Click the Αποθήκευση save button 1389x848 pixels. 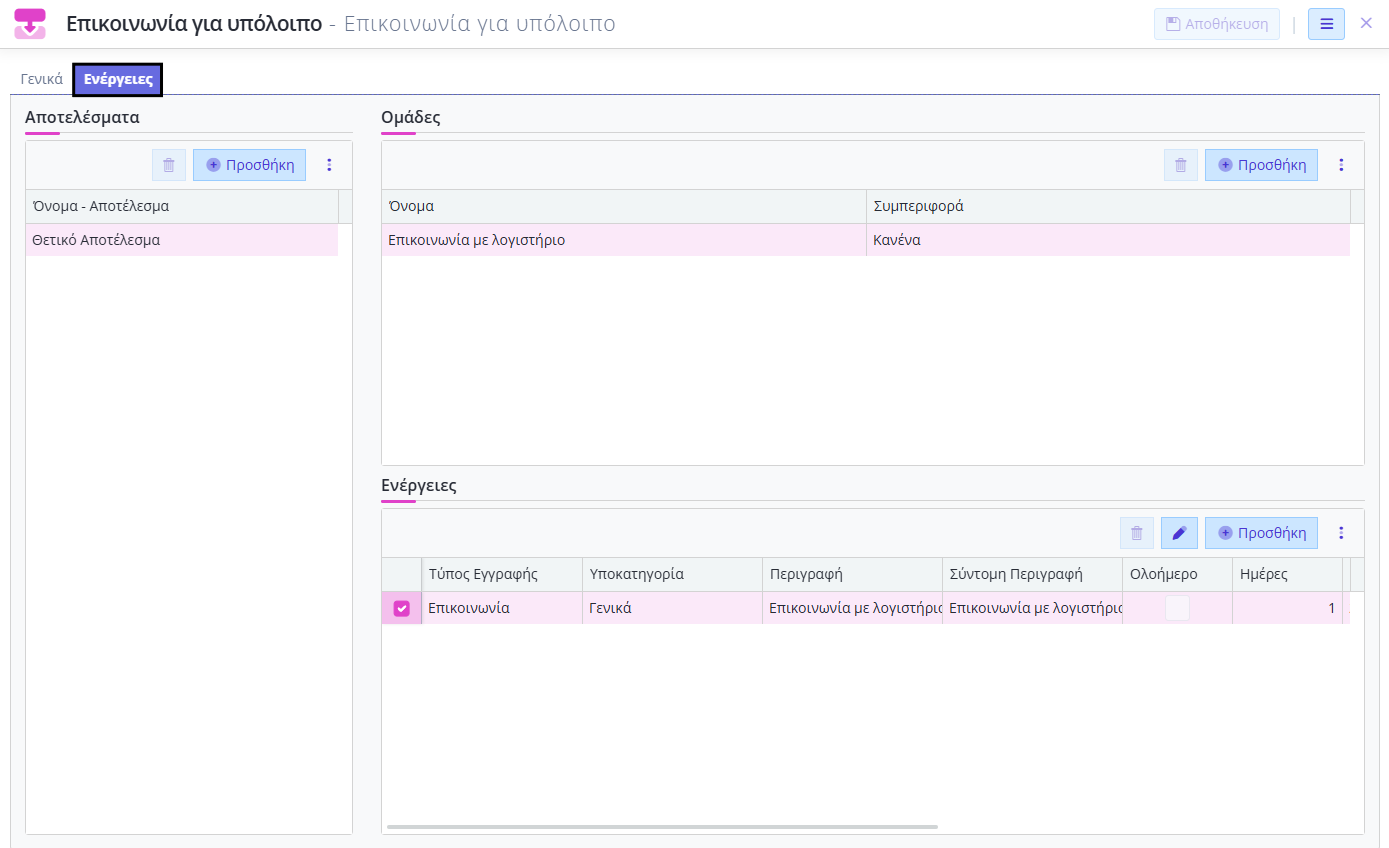tap(1216, 24)
